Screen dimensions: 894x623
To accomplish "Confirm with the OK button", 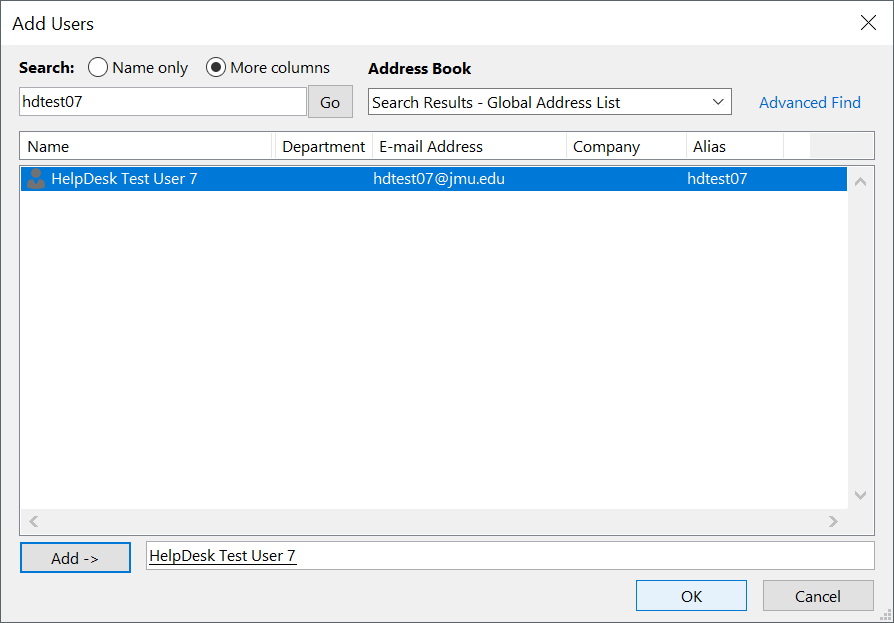I will (x=691, y=596).
